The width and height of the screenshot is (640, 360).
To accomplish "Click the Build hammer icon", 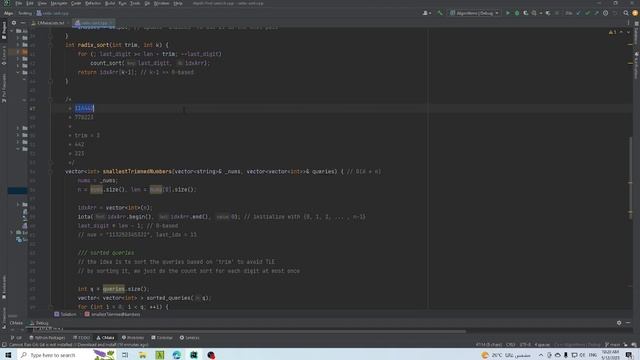I will click(x=440, y=13).
